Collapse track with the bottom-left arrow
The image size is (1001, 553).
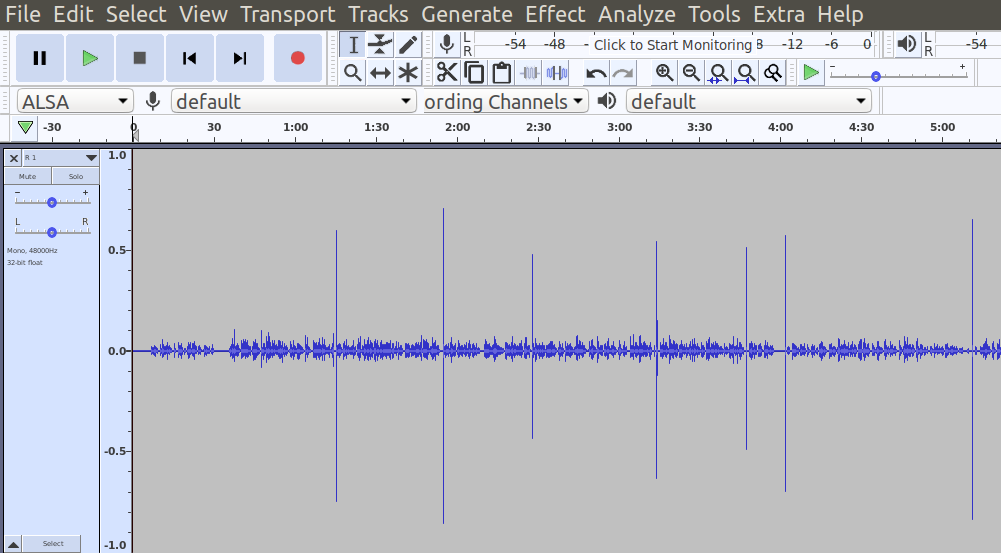click(x=13, y=544)
